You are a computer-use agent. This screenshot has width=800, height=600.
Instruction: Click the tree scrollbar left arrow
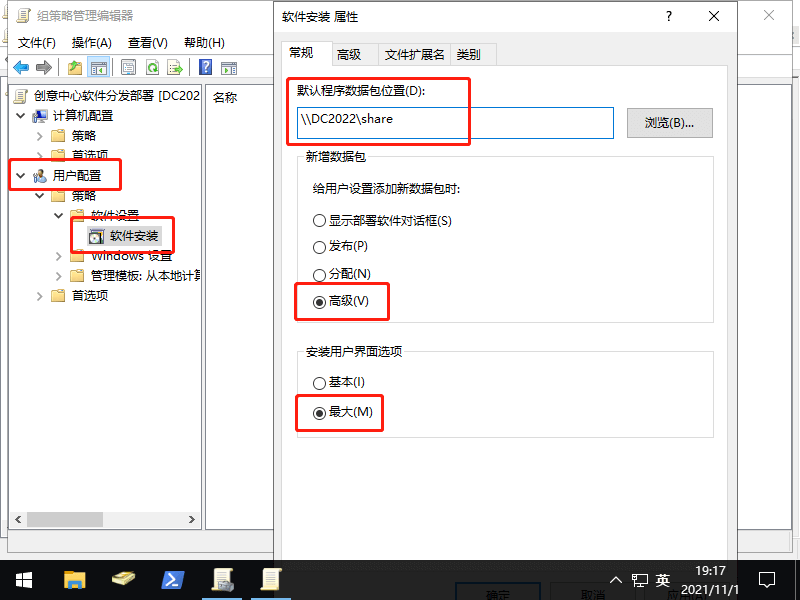click(x=18, y=519)
